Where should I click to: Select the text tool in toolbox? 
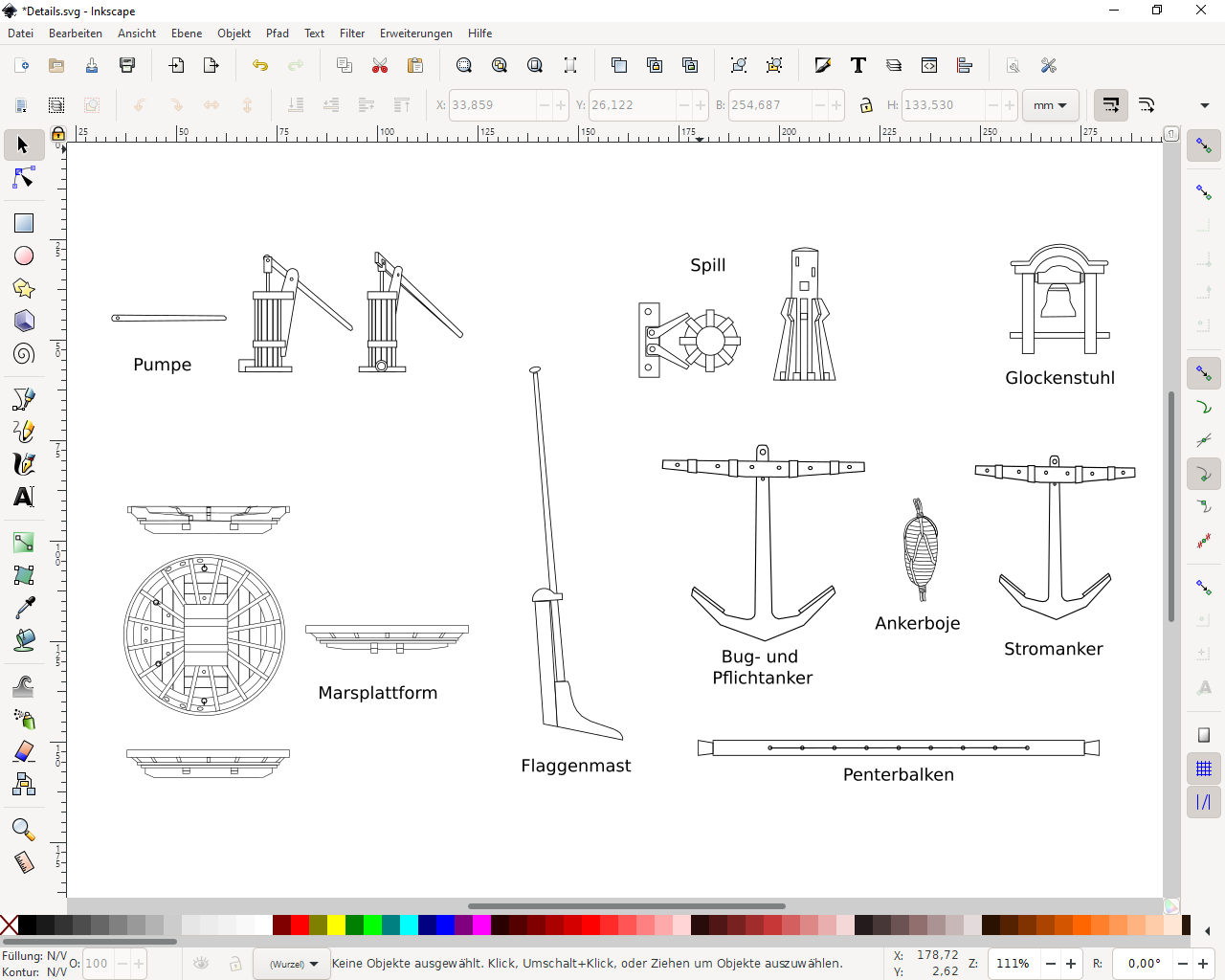click(x=24, y=497)
